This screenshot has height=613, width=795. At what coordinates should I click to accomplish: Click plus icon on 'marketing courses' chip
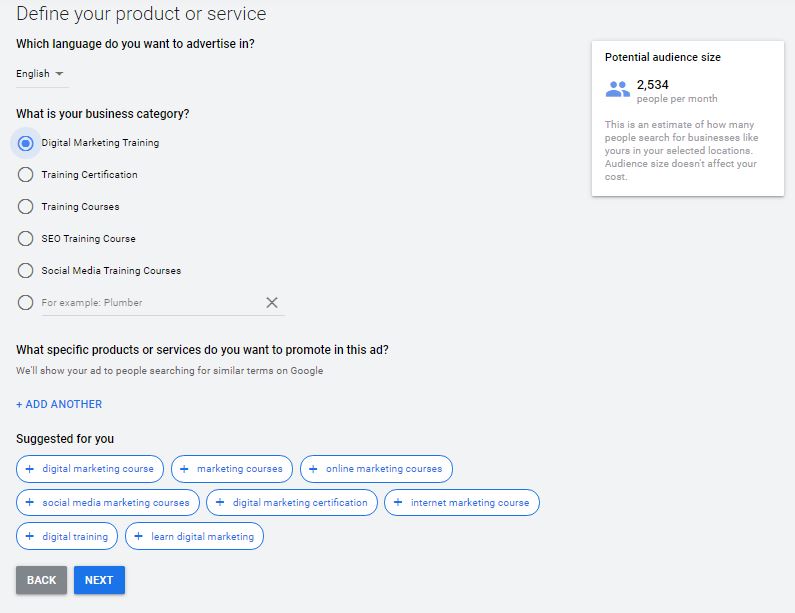tap(184, 469)
